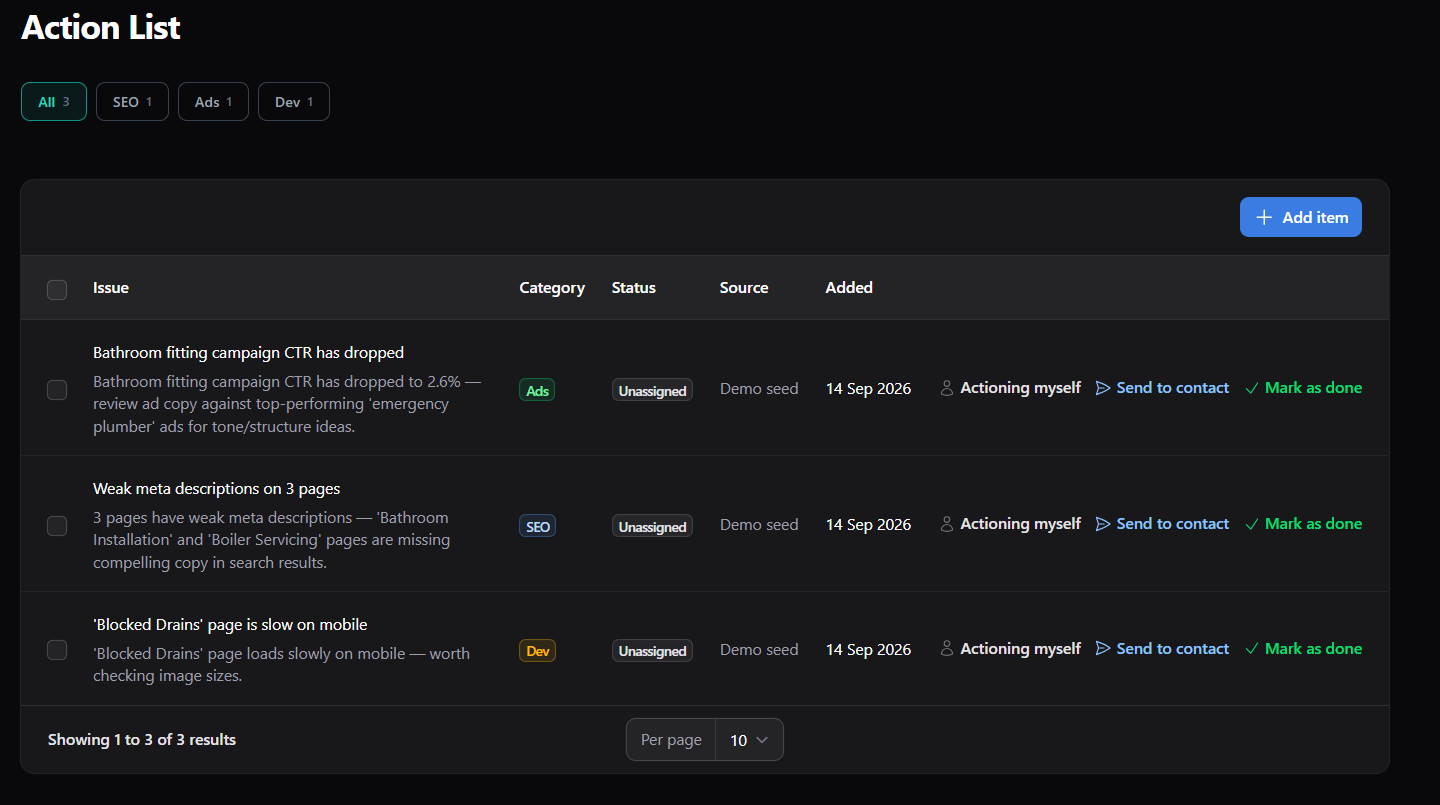Click paper plane icon in Blocked Drains row

[1103, 649]
